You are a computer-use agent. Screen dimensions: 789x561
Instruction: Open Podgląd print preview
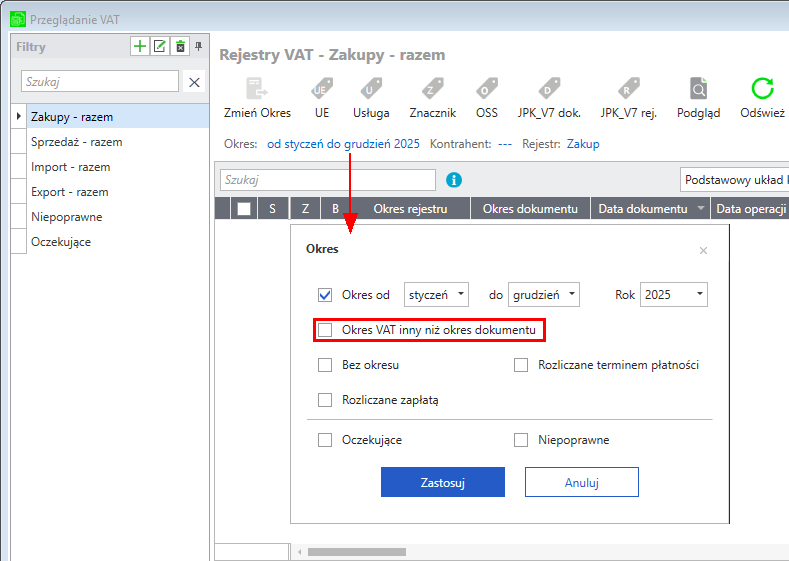coord(698,90)
